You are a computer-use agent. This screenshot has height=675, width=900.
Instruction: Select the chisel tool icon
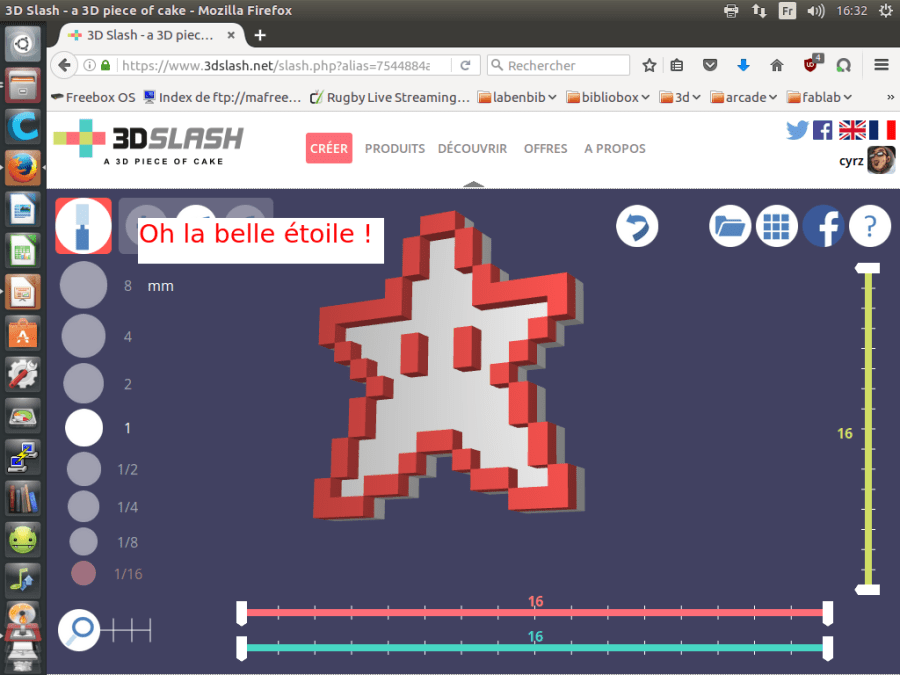pyautogui.click(x=83, y=225)
